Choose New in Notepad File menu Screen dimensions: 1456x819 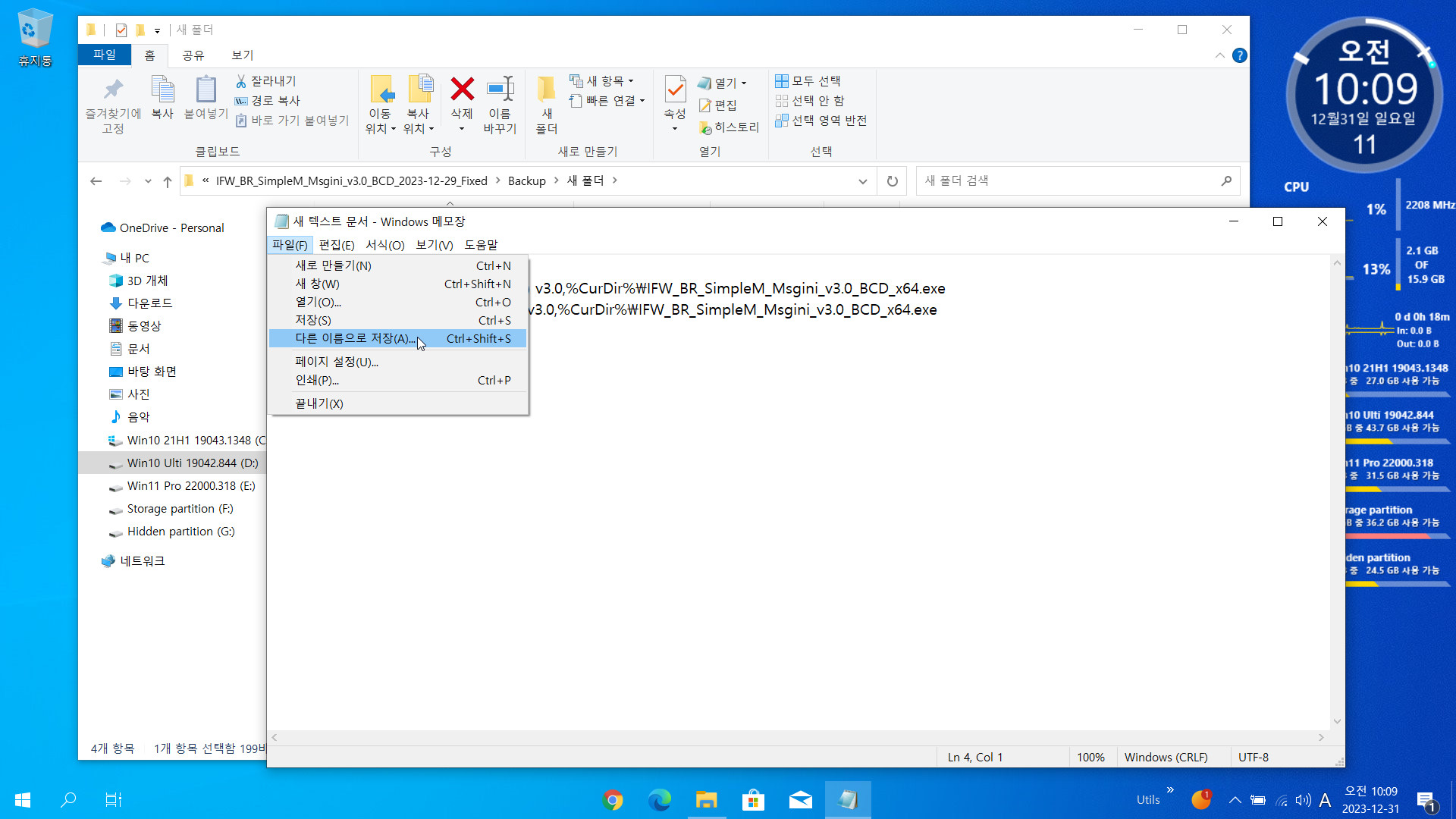[x=397, y=266]
